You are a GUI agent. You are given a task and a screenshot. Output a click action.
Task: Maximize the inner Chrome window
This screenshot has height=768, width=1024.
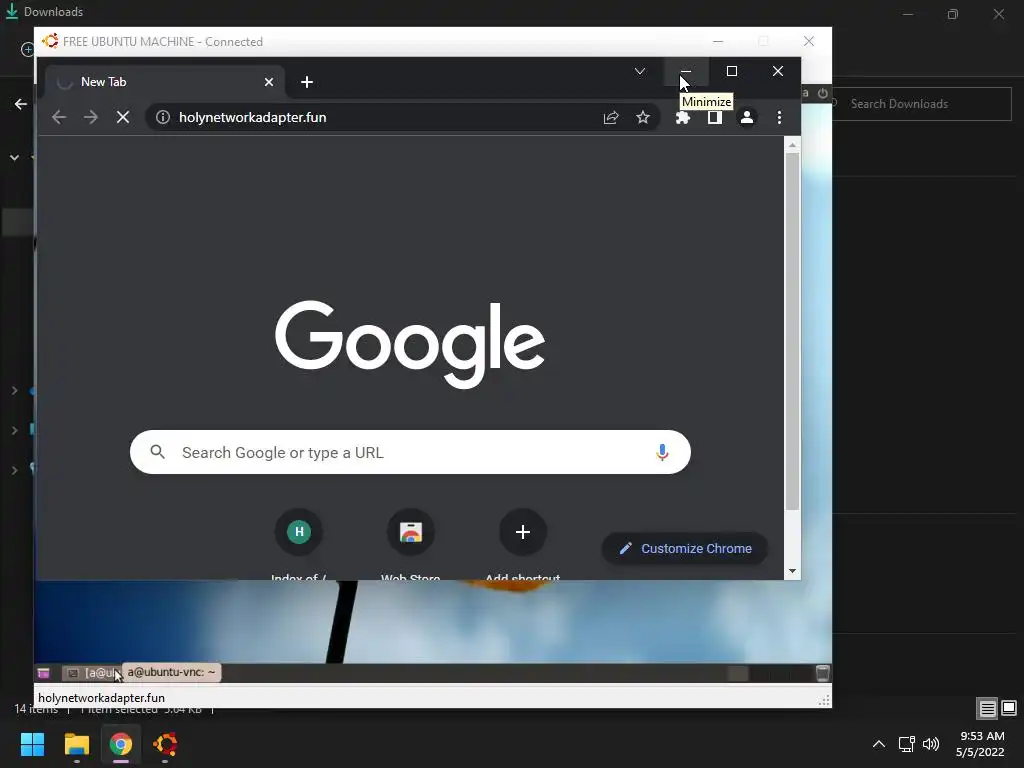pos(732,71)
